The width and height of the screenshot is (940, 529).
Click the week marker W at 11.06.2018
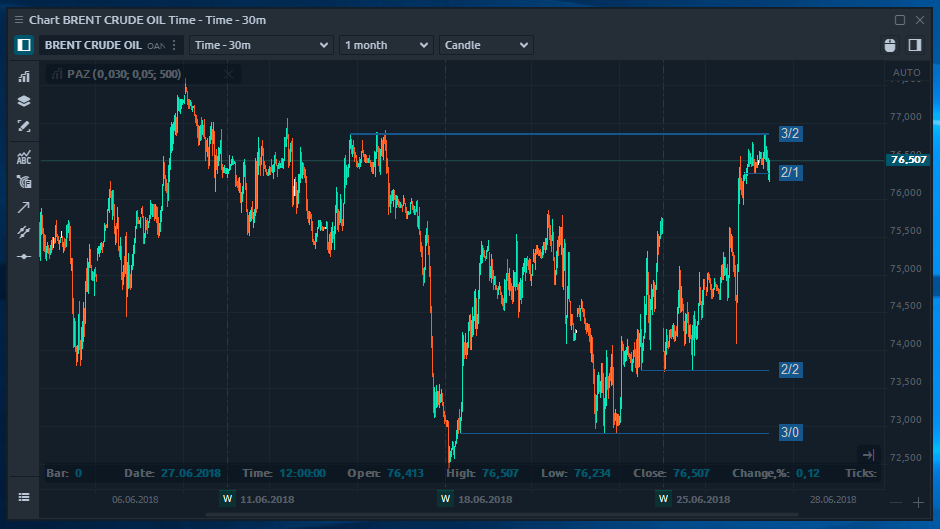point(227,499)
